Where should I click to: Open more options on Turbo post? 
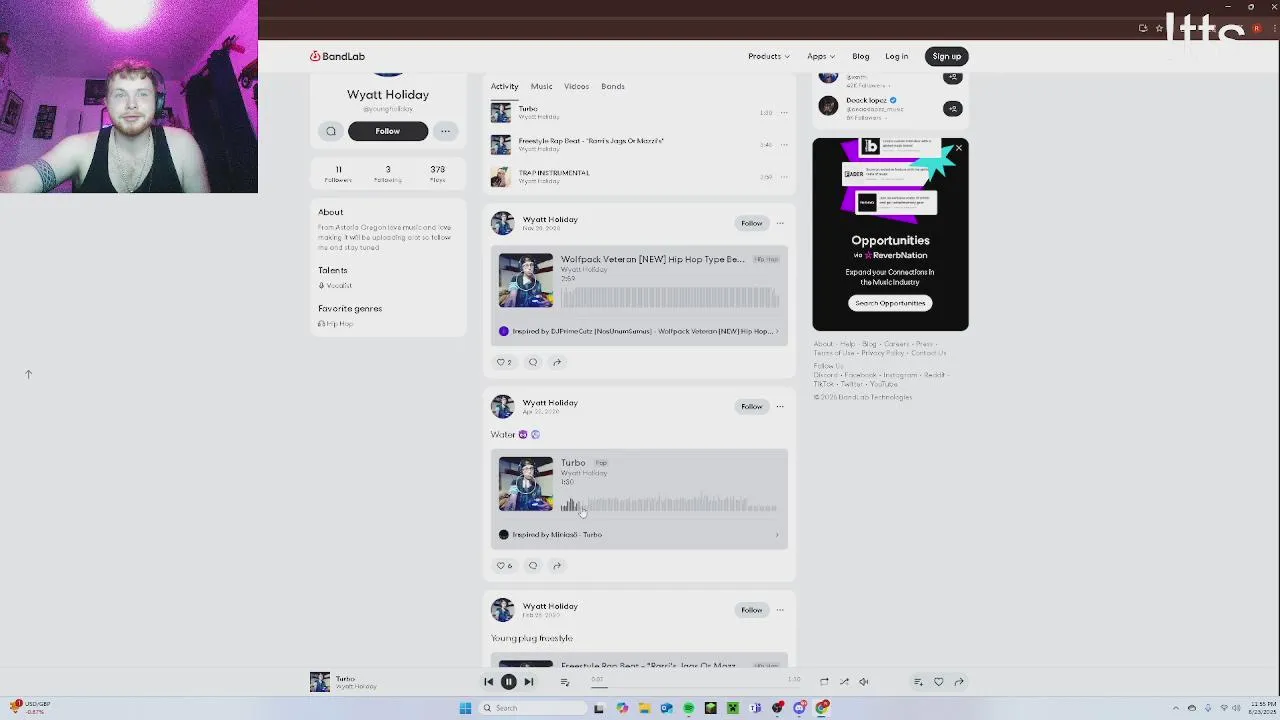click(780, 406)
